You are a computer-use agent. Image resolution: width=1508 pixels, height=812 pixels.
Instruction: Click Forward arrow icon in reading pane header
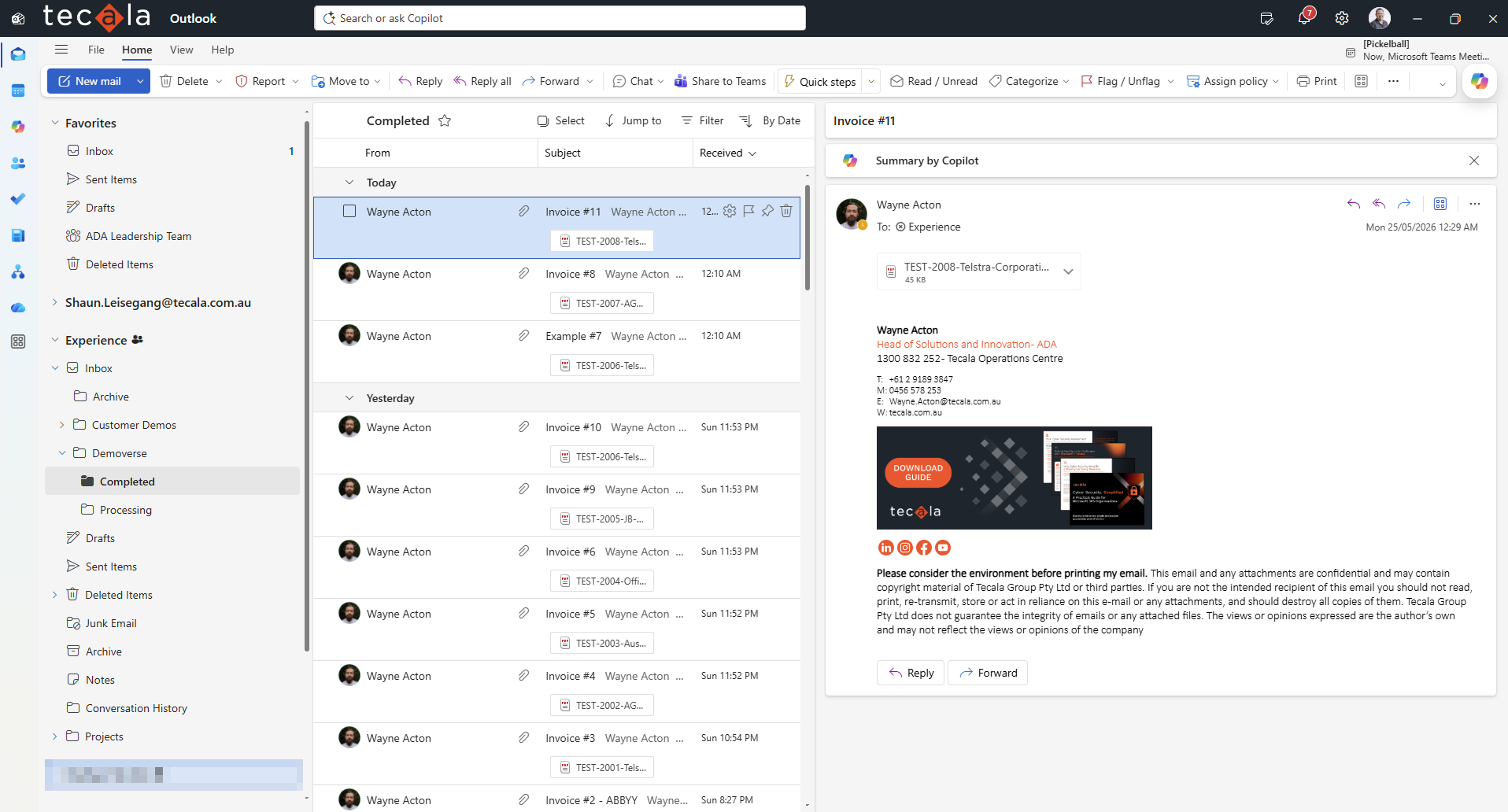coord(1404,204)
